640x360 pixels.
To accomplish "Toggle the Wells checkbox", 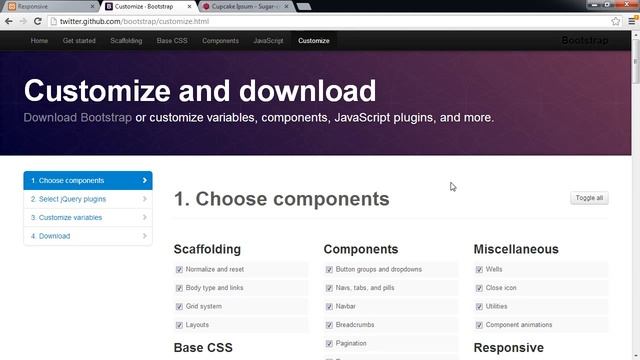I will [x=479, y=269].
